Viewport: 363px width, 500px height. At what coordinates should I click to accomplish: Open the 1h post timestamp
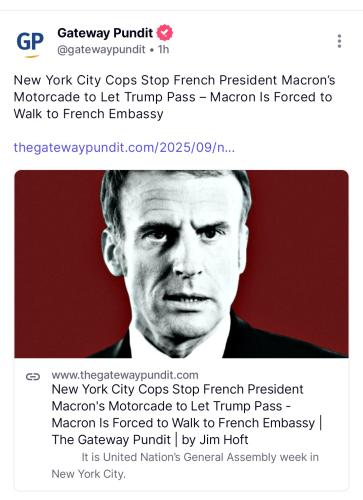click(x=164, y=49)
